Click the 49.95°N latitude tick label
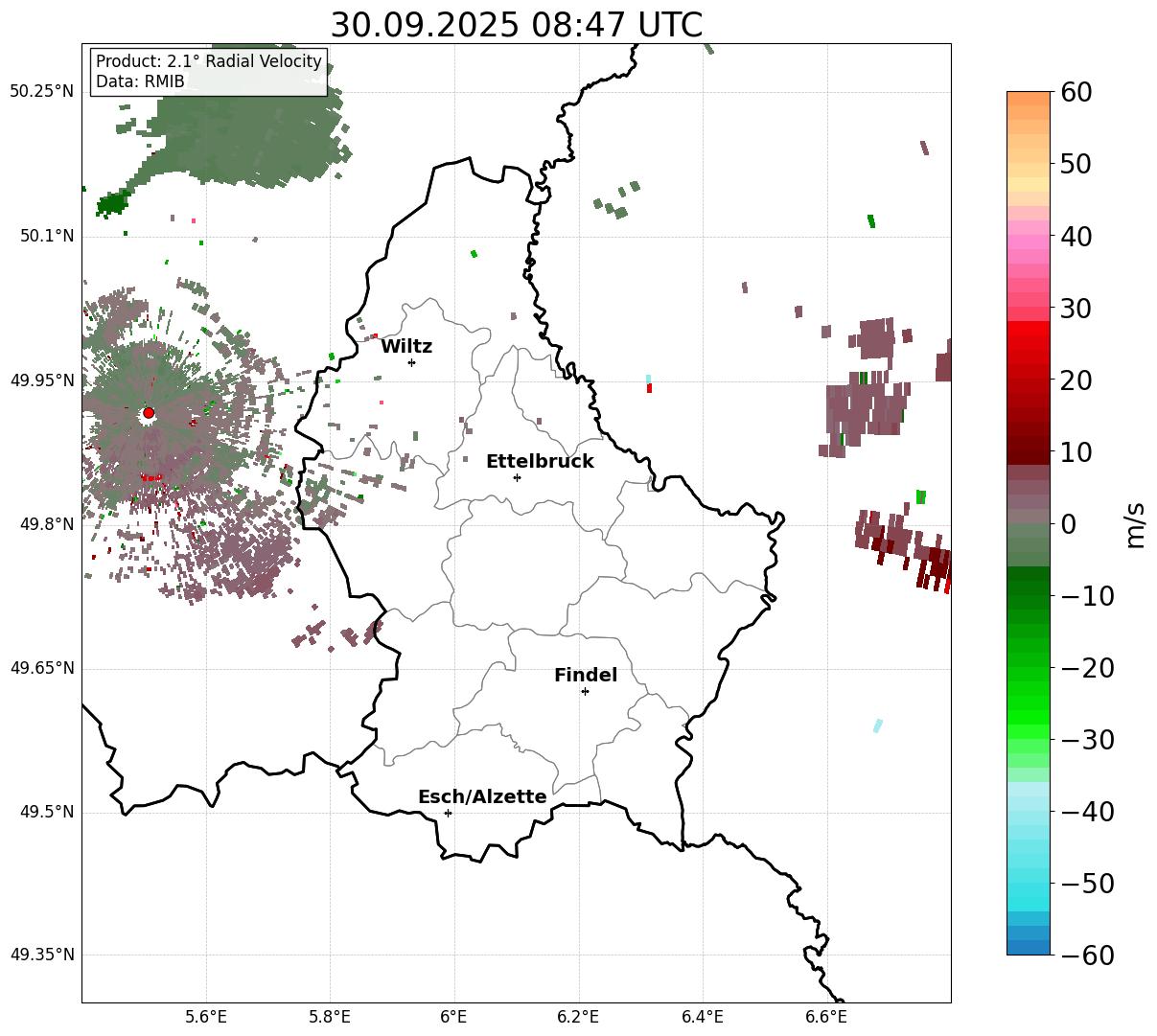1157x1036 pixels. coord(42,380)
